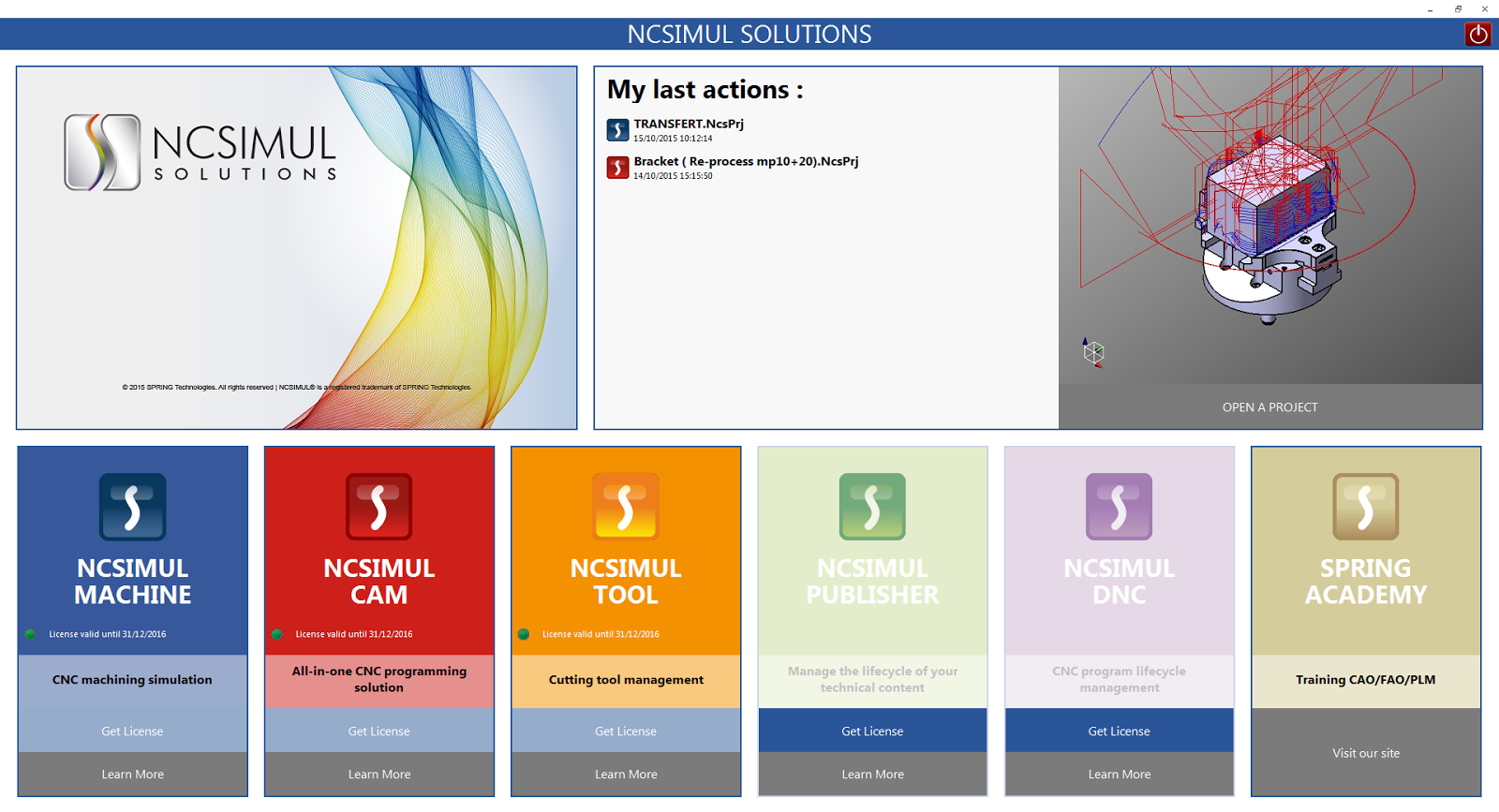Viewport: 1499px width, 812px height.
Task: Click Get License under NCSIMUL TOOL
Action: (626, 731)
